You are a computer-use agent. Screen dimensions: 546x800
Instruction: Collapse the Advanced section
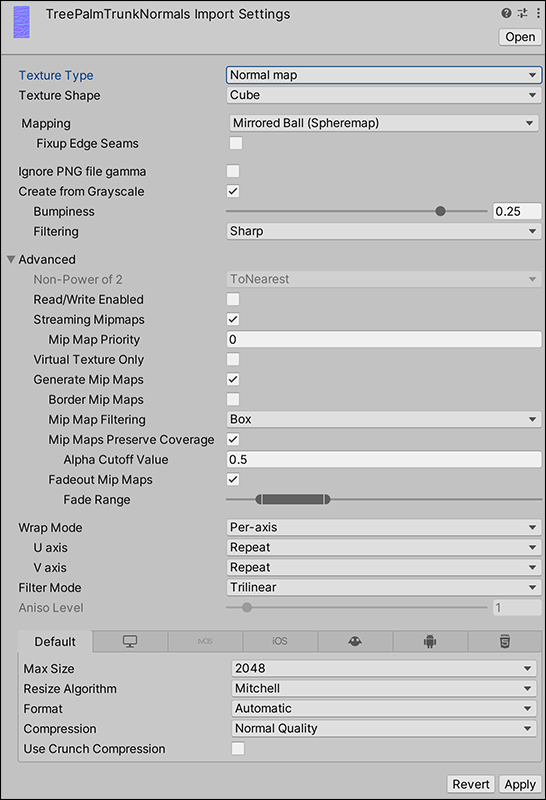pyautogui.click(x=11, y=259)
